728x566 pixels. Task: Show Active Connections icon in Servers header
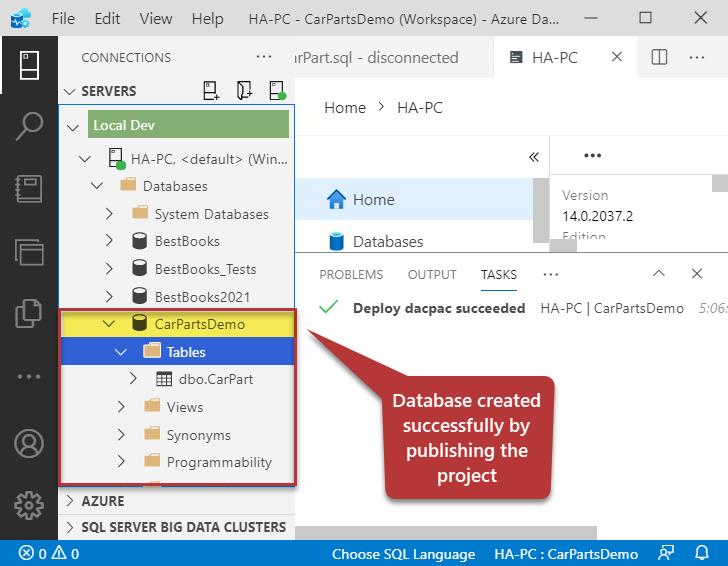click(277, 91)
